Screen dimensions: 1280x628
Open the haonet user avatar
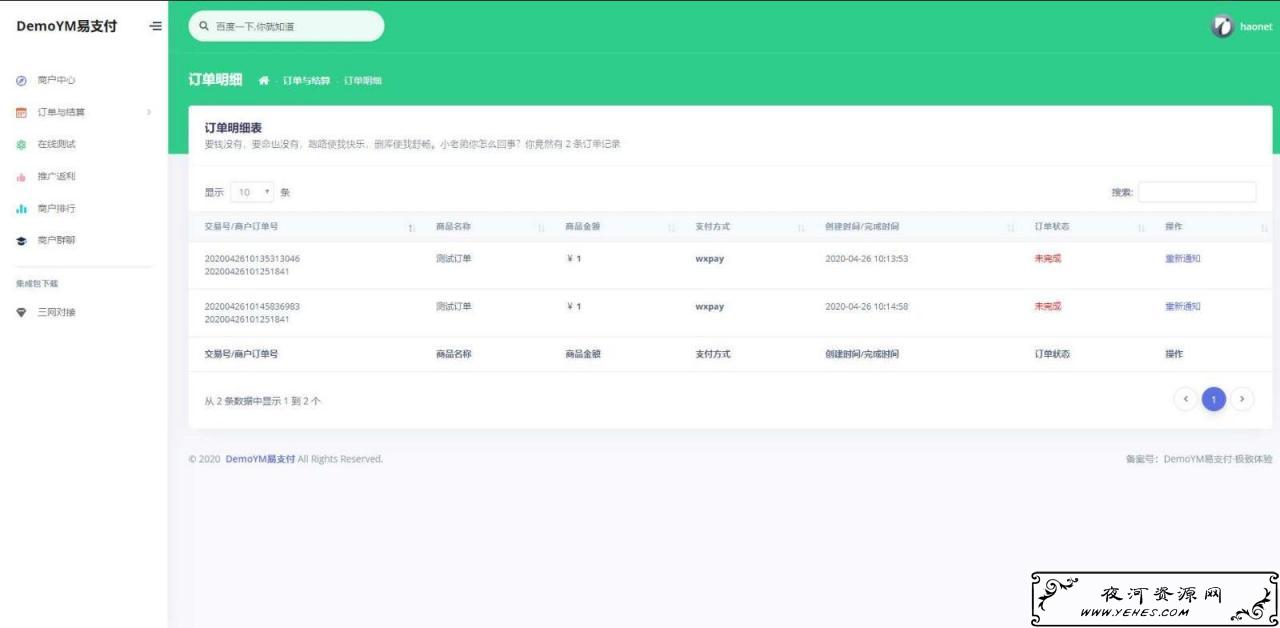[1222, 27]
